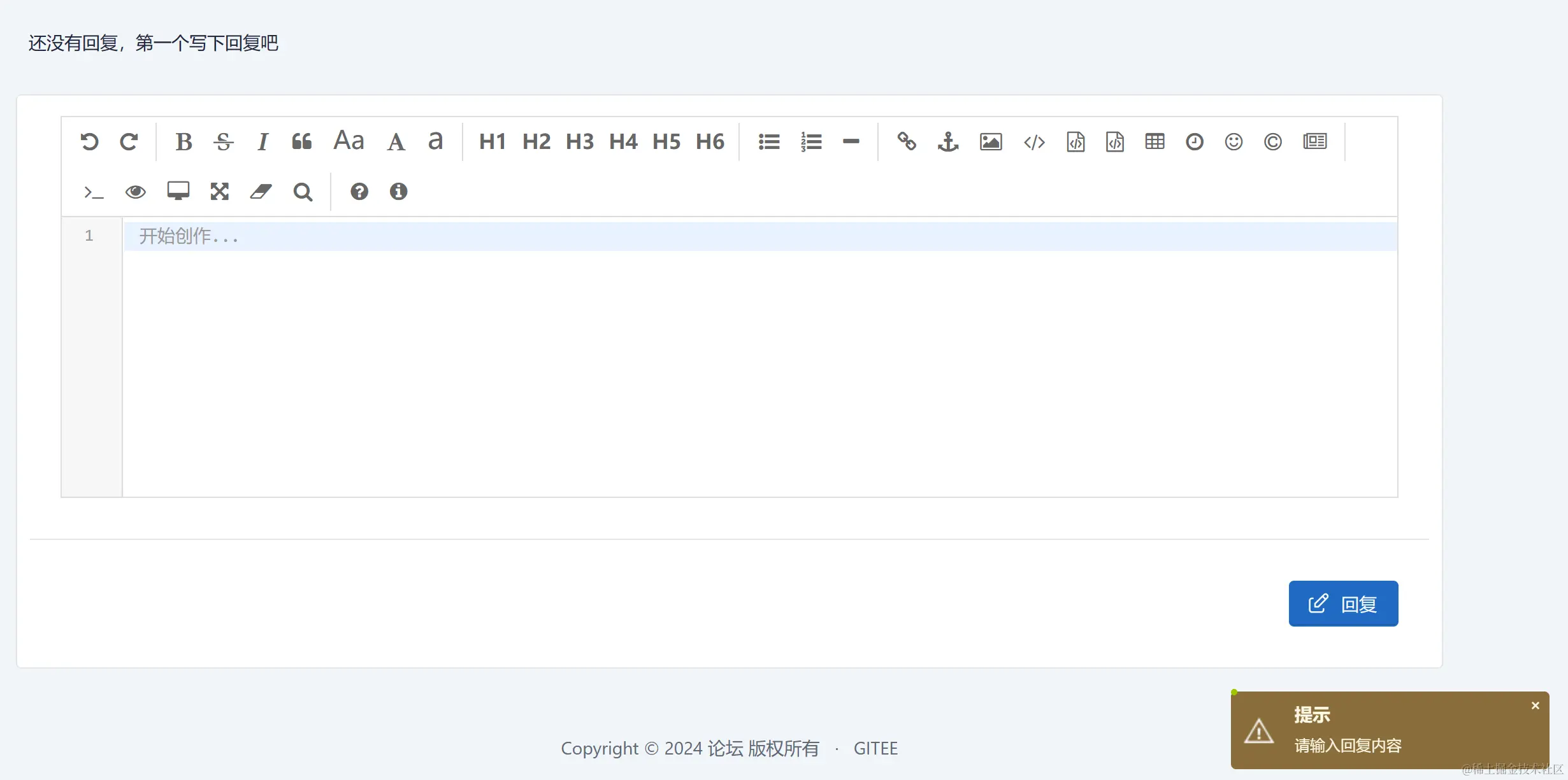Viewport: 1568px width, 780px height.
Task: Open the GITEE footer link
Action: click(x=875, y=748)
